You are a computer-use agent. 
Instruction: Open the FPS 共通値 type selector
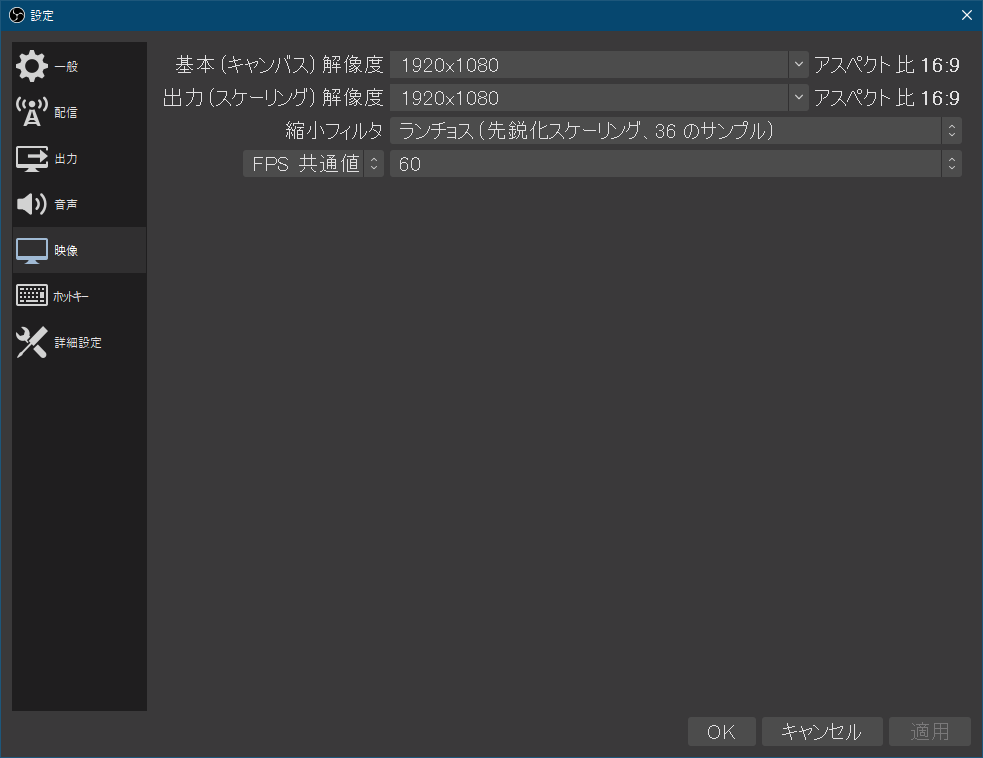[373, 163]
